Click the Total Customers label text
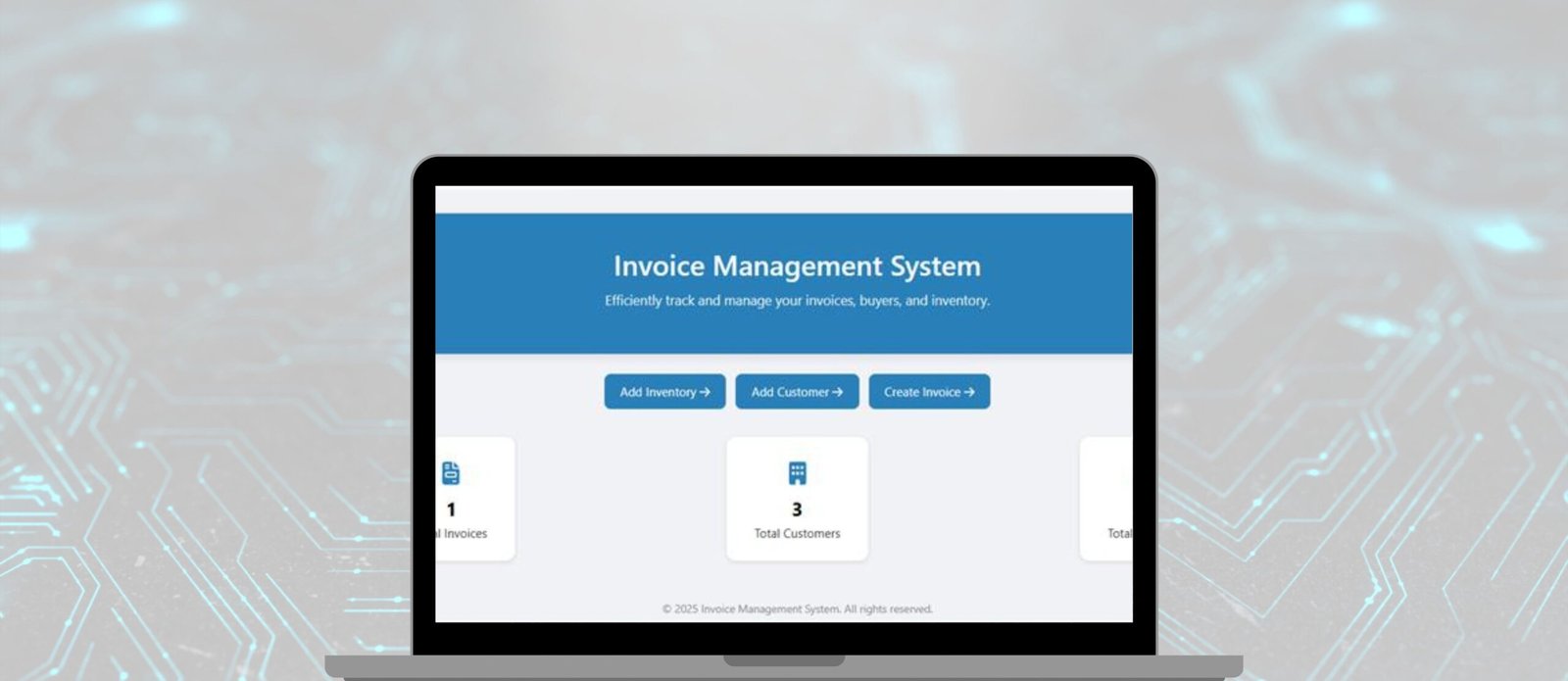 pyautogui.click(x=797, y=534)
